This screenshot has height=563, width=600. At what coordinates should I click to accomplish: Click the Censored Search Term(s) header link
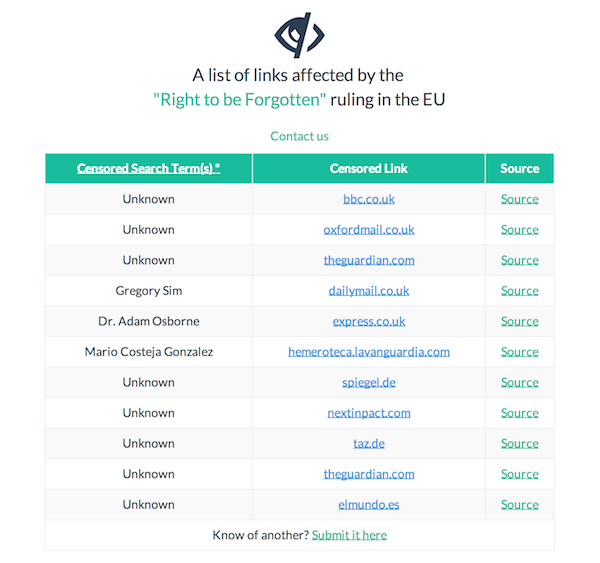coord(148,168)
